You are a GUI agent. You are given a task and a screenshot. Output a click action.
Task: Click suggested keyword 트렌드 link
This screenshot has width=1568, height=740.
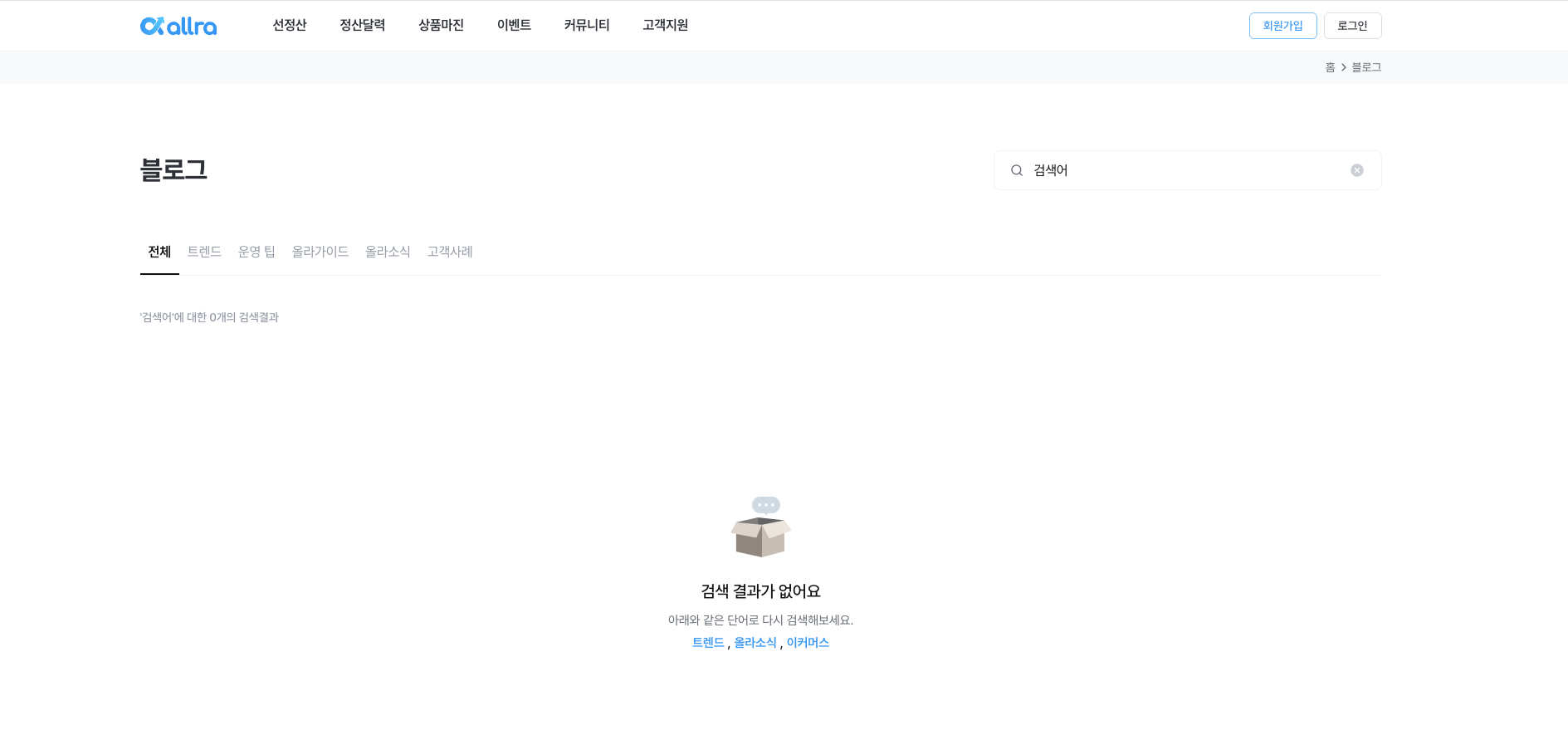pos(708,643)
